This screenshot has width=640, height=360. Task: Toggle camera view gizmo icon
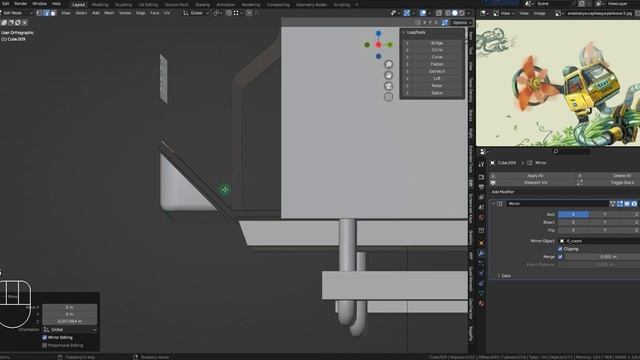coord(389,86)
